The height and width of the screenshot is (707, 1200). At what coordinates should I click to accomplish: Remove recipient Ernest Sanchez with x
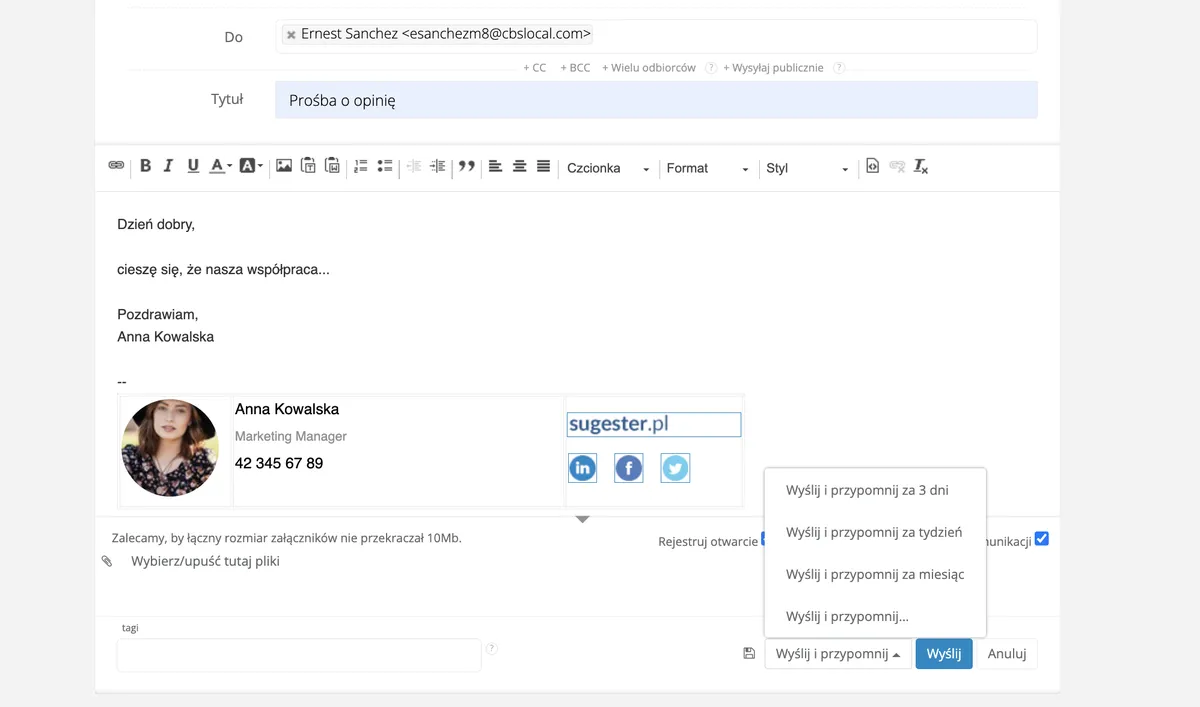click(291, 35)
